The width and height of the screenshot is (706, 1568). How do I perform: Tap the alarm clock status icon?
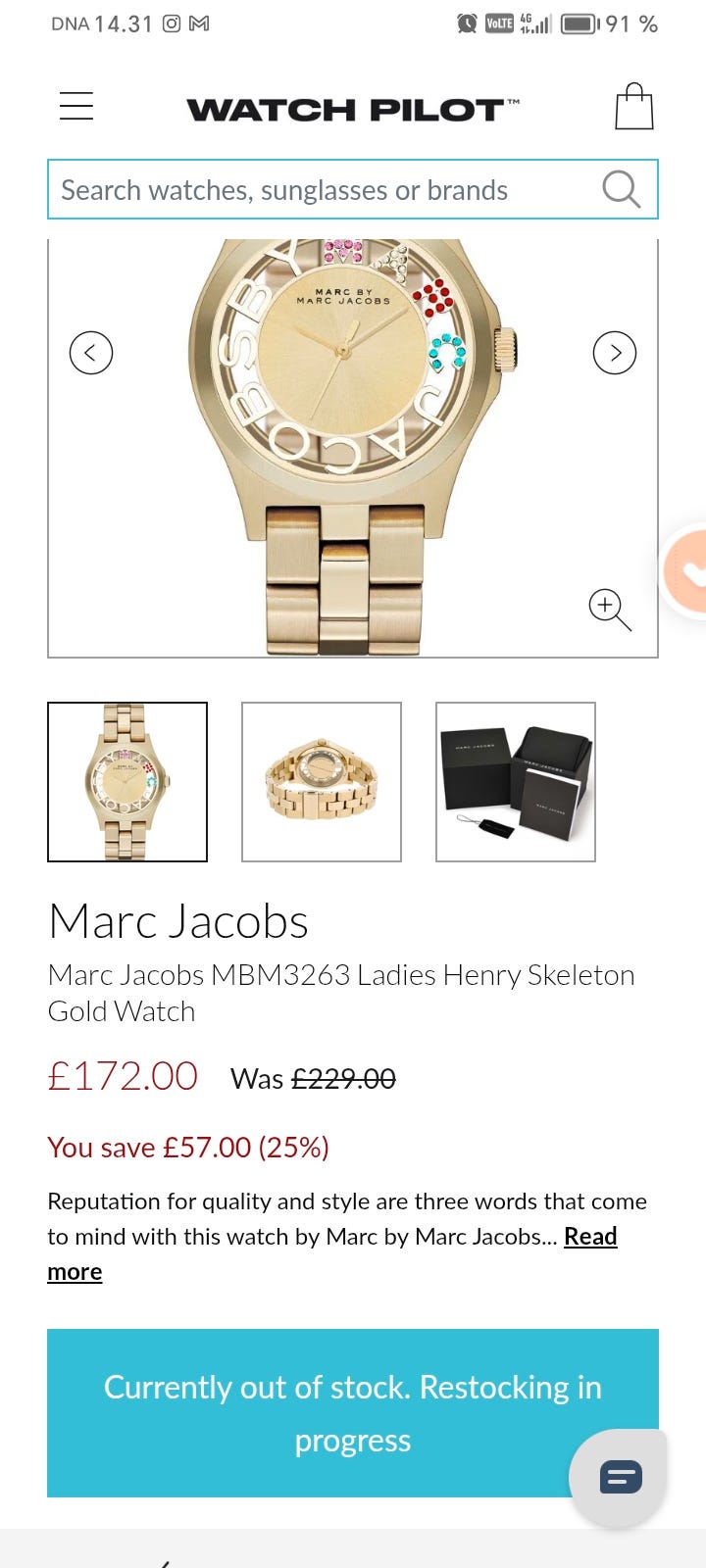[x=468, y=24]
